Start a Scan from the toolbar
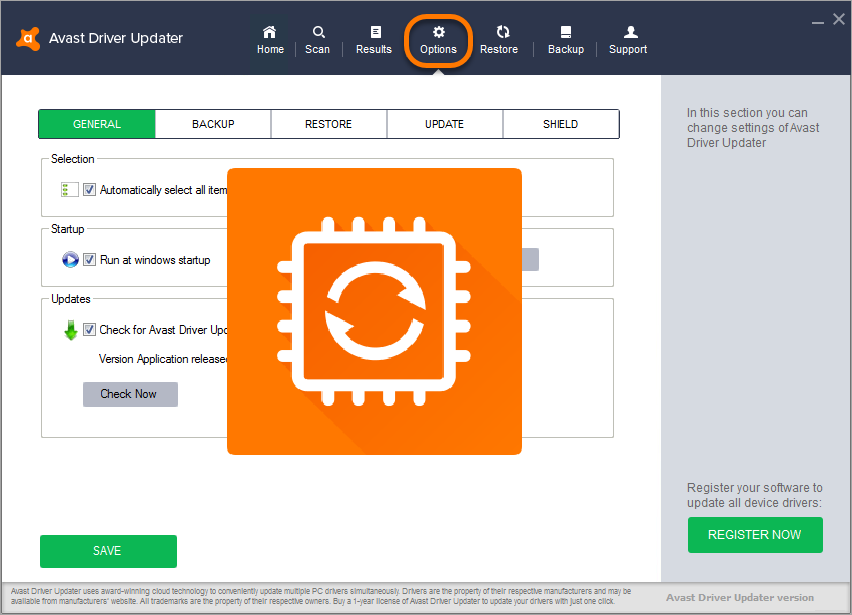852x615 pixels. click(317, 40)
